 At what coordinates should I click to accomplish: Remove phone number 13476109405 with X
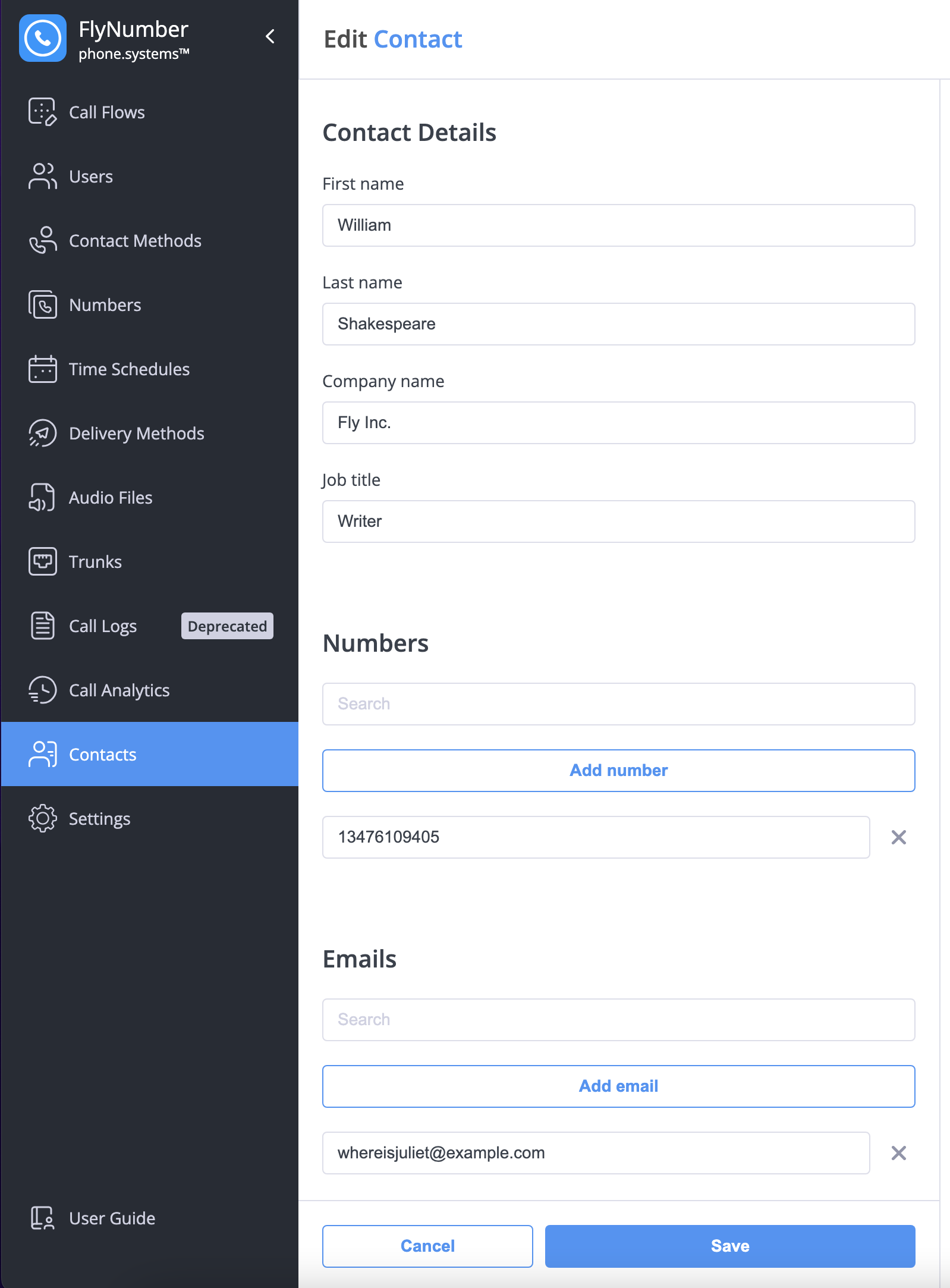pos(899,837)
